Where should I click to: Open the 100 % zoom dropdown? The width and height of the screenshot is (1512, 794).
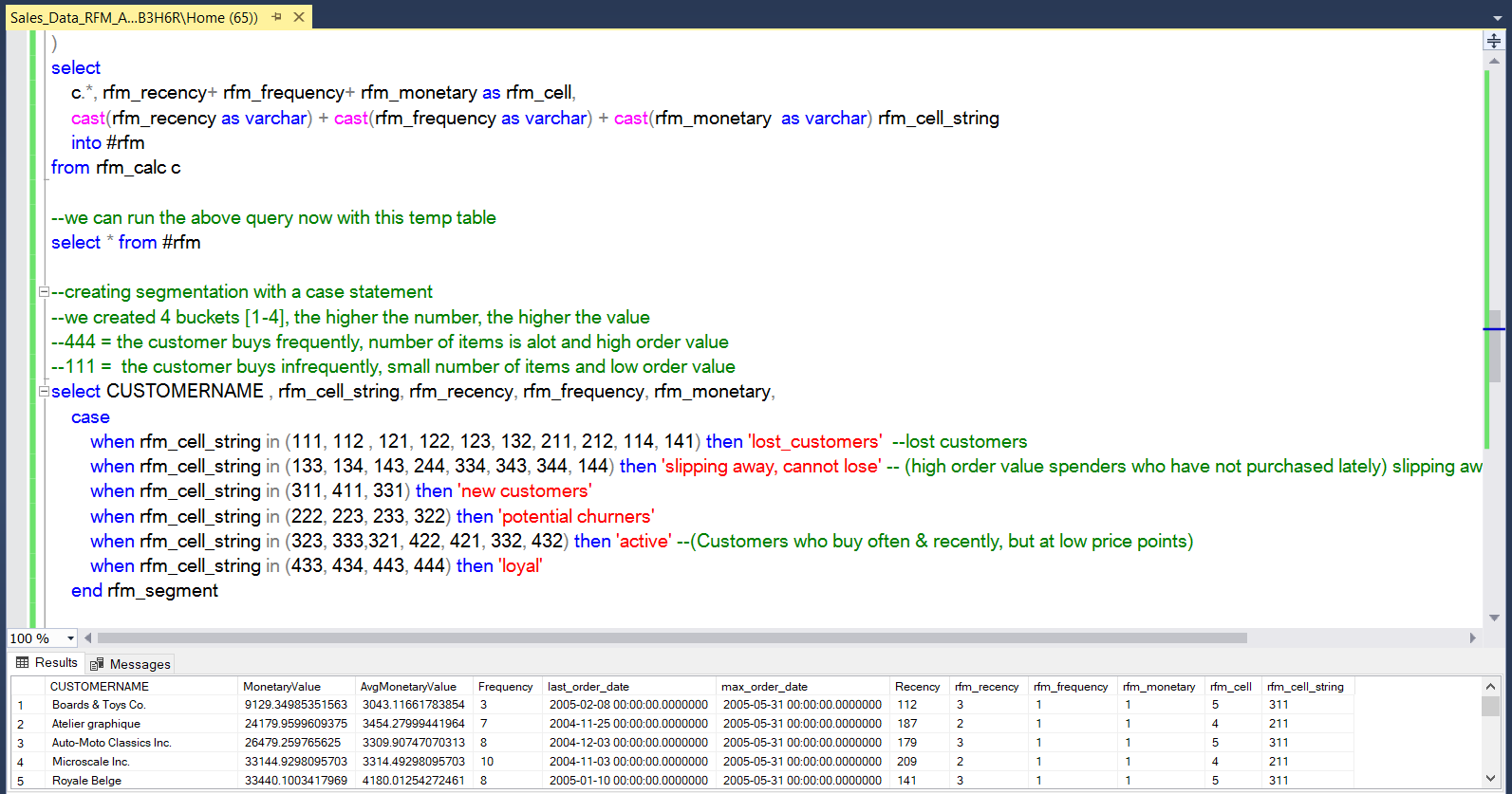(69, 638)
